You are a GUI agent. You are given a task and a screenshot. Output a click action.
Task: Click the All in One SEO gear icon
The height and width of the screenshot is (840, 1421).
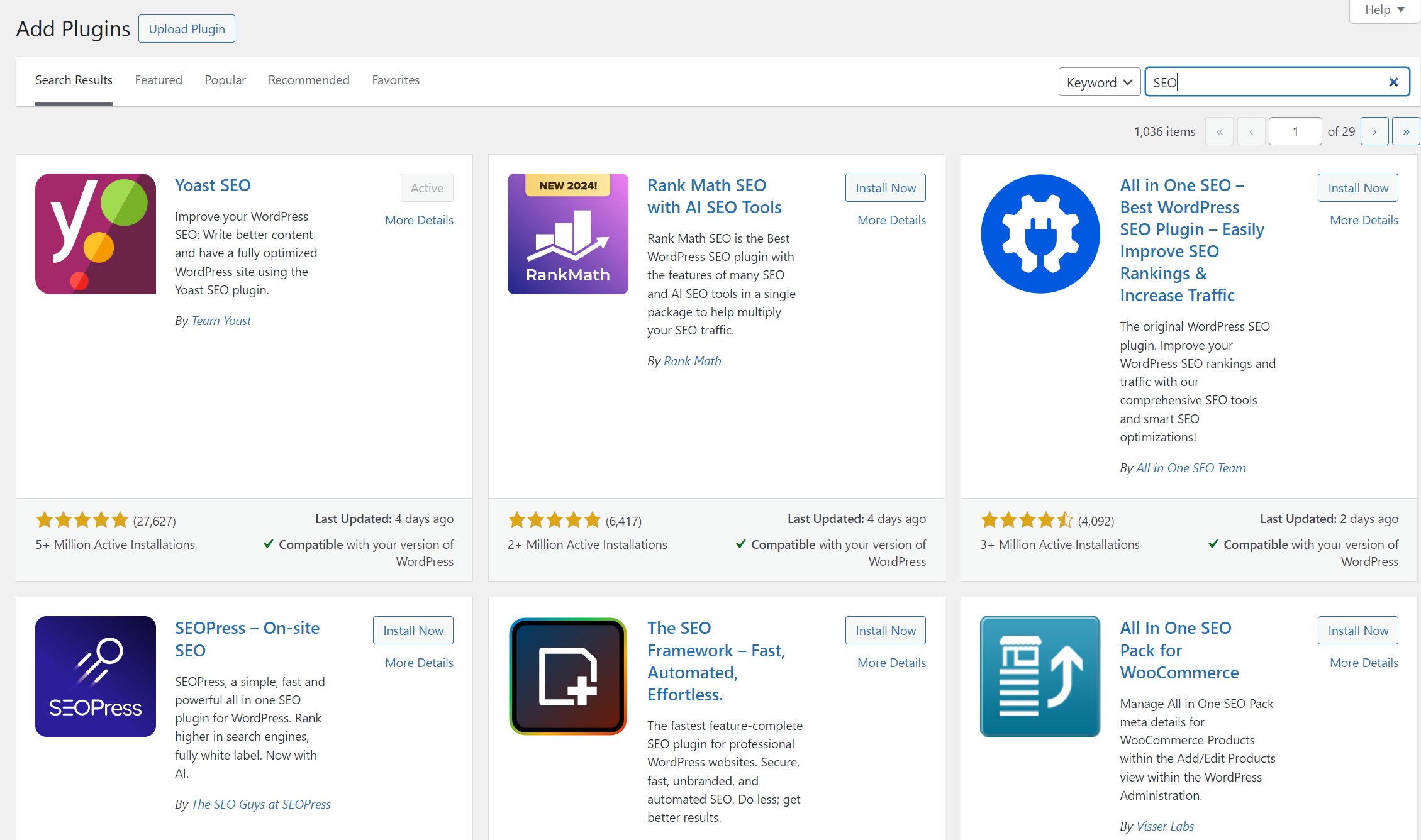[1040, 234]
